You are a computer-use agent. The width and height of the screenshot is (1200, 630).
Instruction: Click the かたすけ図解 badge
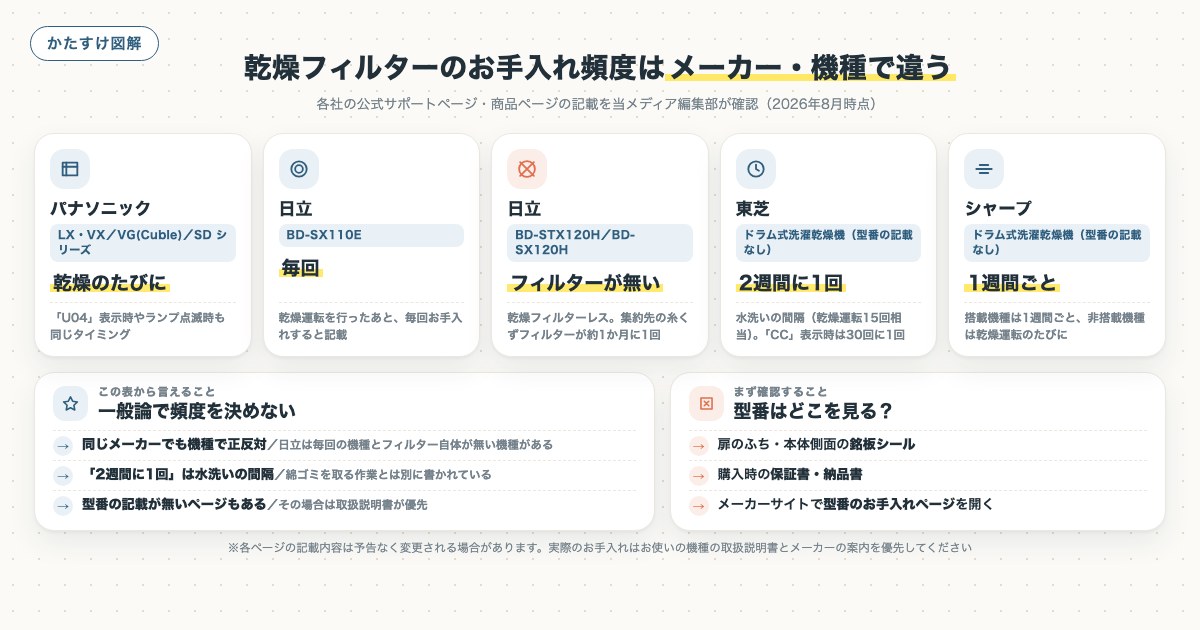coord(94,44)
